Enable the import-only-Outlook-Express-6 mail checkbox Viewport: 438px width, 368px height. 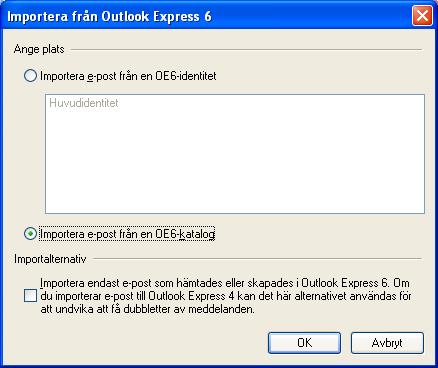point(30,296)
